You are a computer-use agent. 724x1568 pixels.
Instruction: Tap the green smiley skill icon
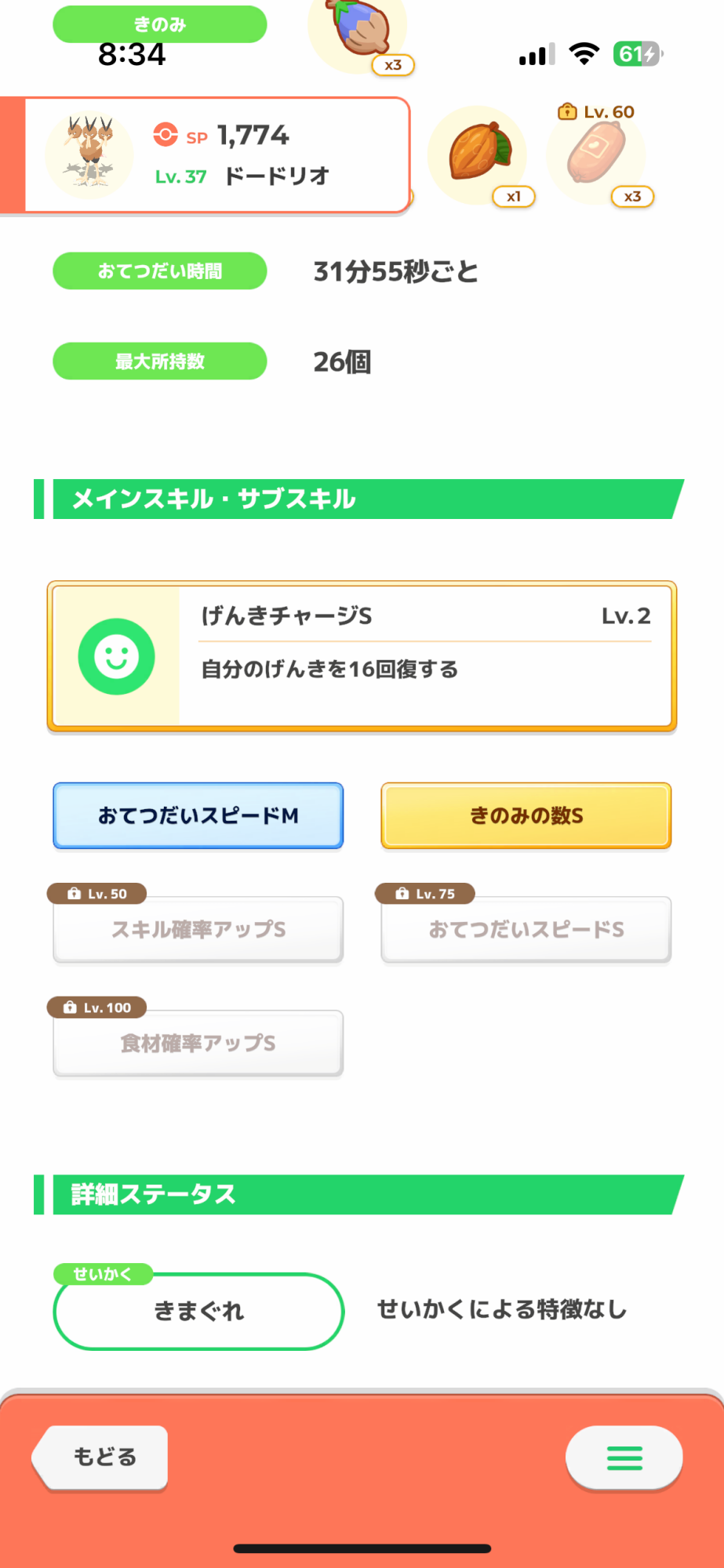coord(116,656)
